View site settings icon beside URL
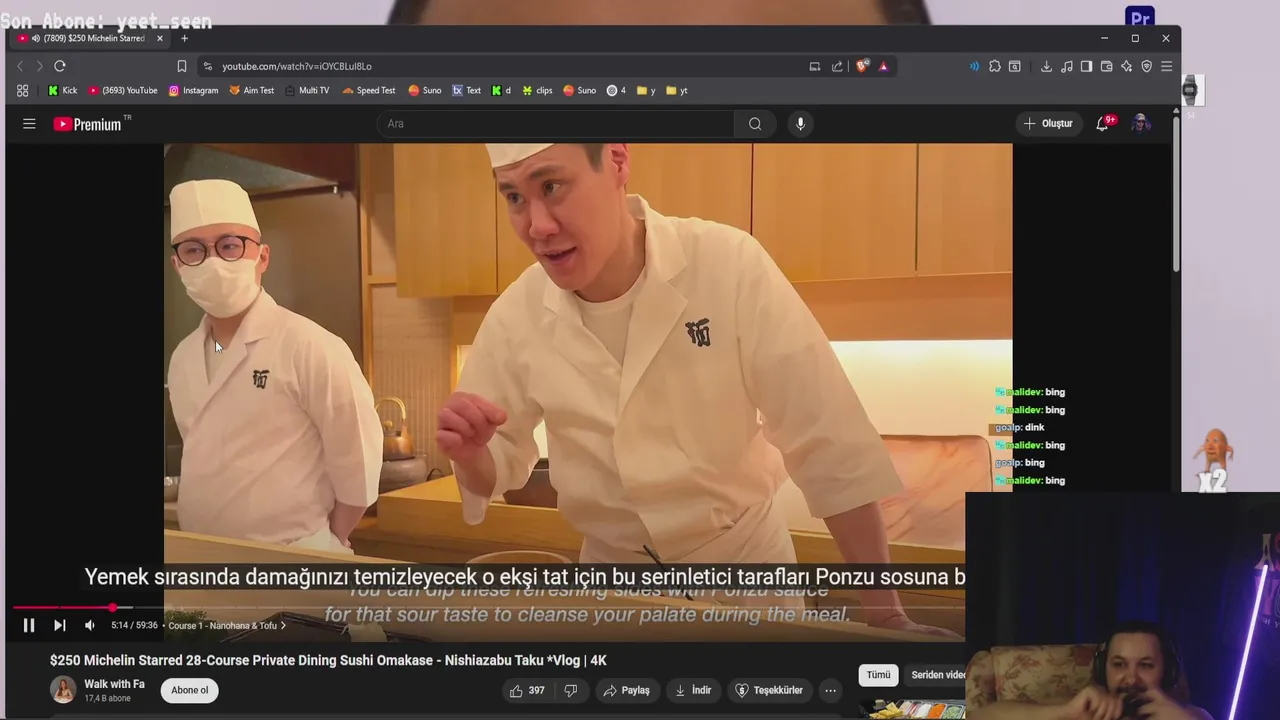 207,66
